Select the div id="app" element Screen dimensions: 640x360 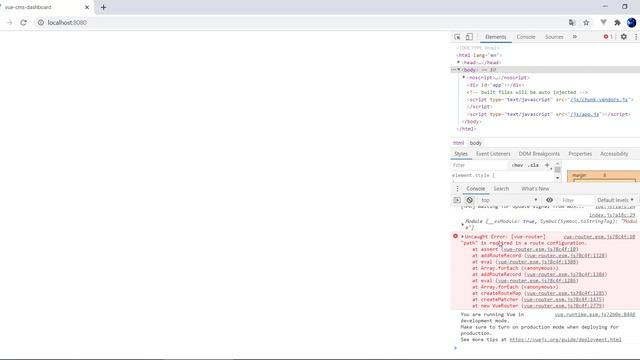pos(496,85)
